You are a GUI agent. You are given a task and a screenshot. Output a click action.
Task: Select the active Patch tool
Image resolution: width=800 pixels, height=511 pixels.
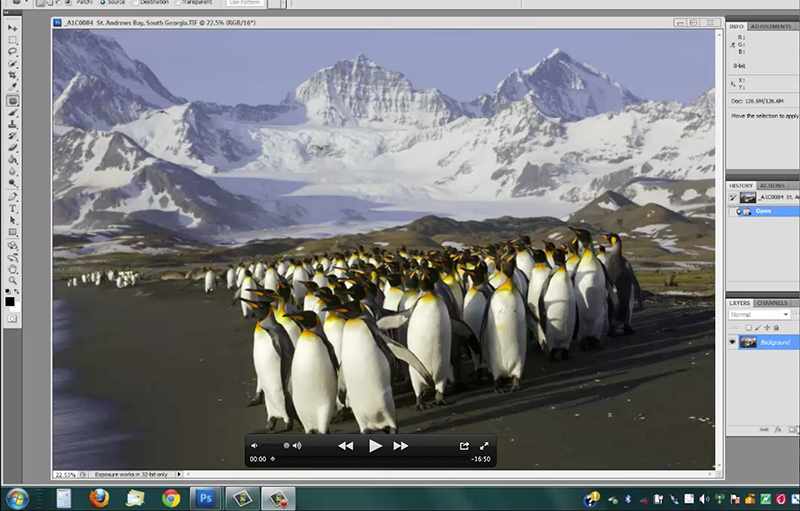coord(13,101)
